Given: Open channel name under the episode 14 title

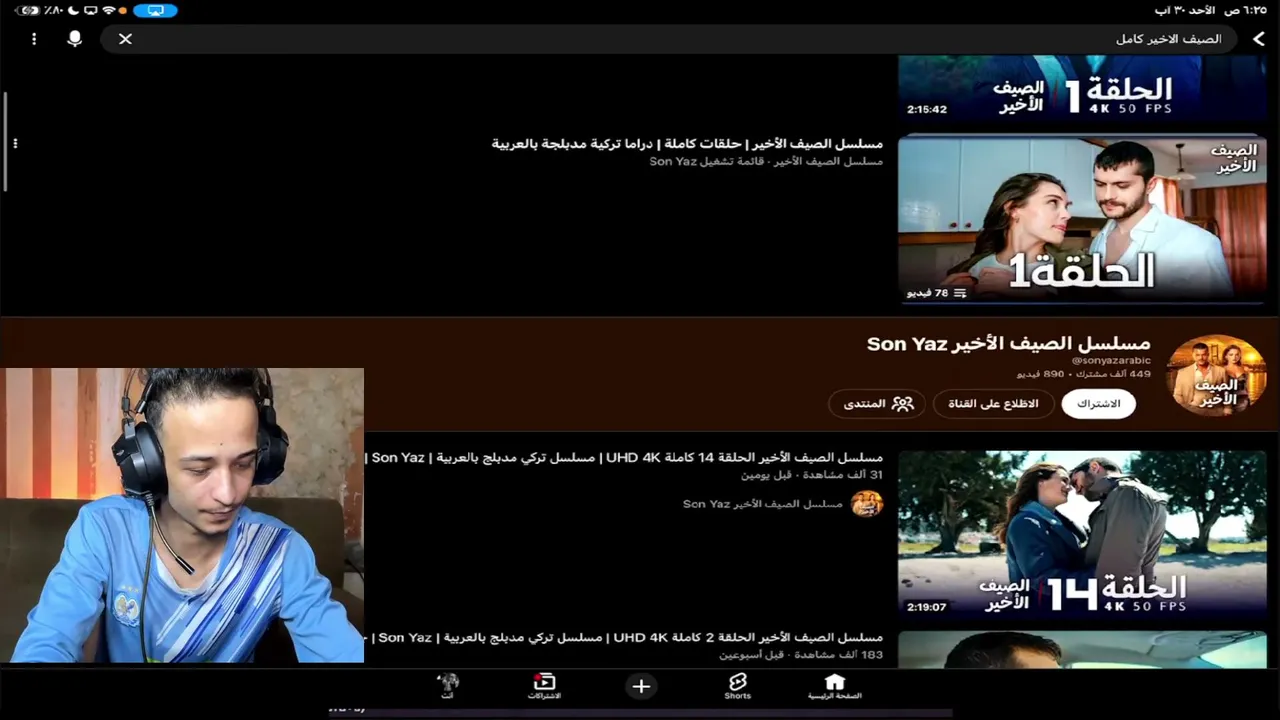Looking at the screenshot, I should [762, 504].
